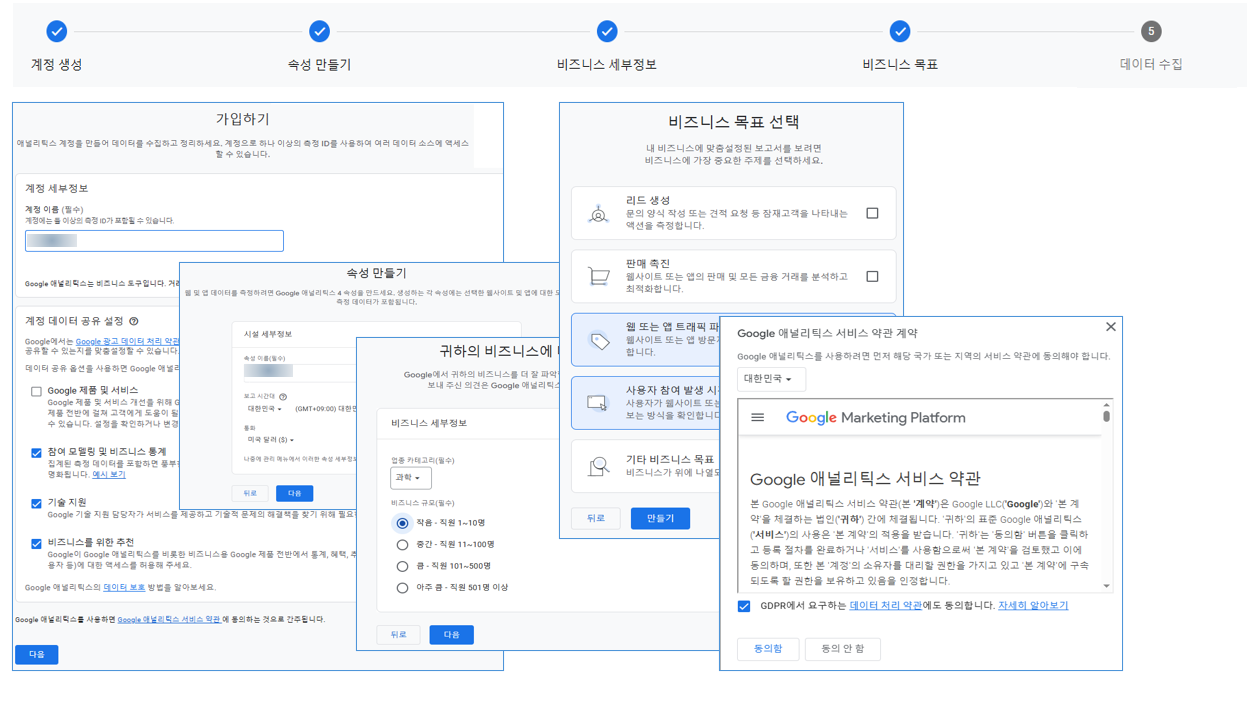The image size is (1259, 713).
Task: Check the 리드 생성 goal checkbox
Action: tap(872, 213)
